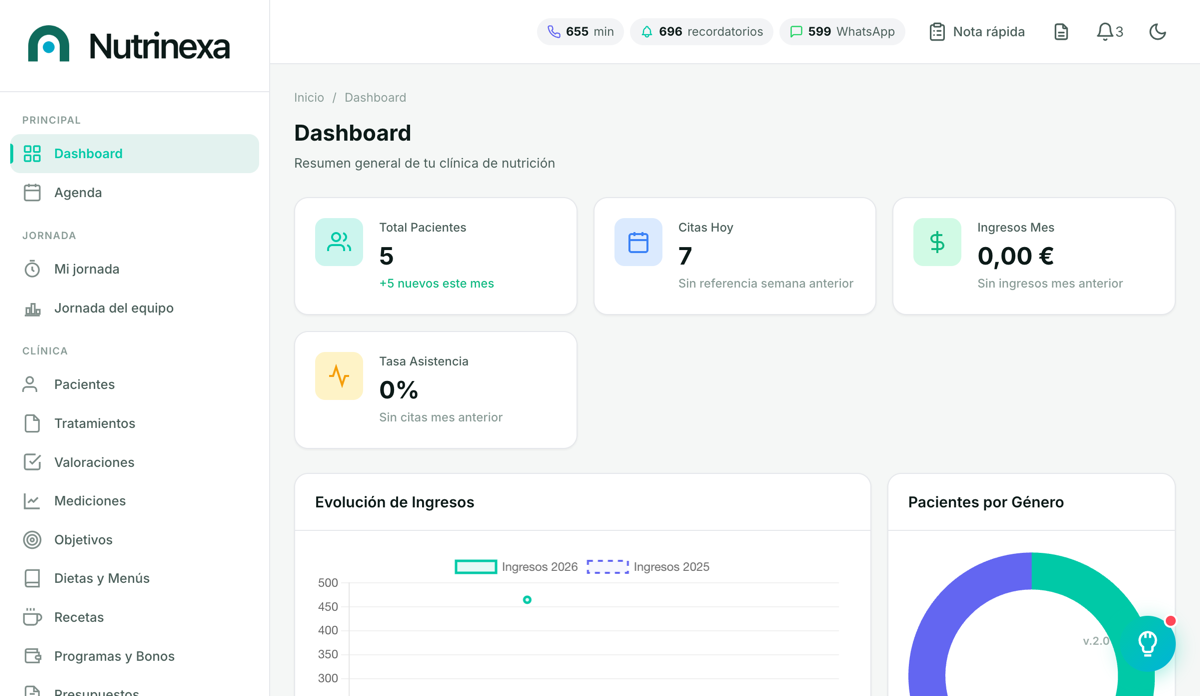Click the Nutrinexa logo icon

click(49, 45)
